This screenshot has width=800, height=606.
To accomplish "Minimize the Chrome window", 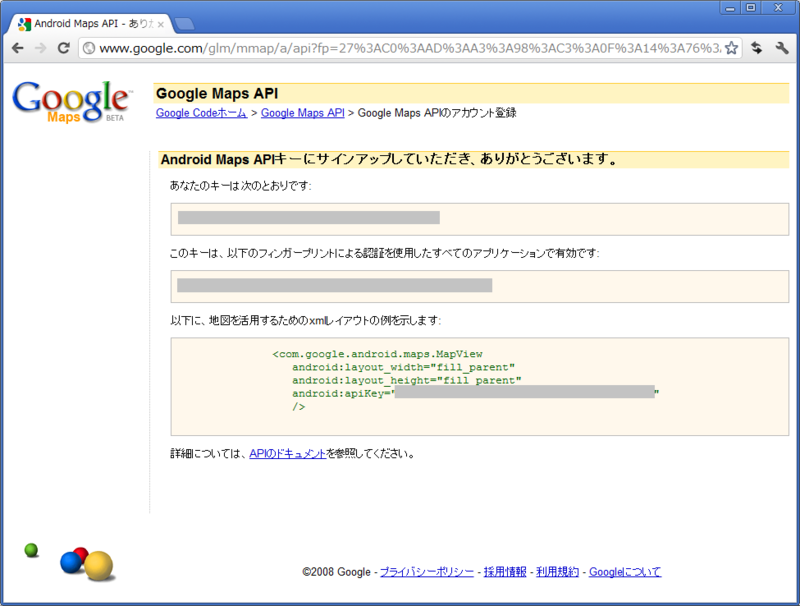I will tap(730, 7).
